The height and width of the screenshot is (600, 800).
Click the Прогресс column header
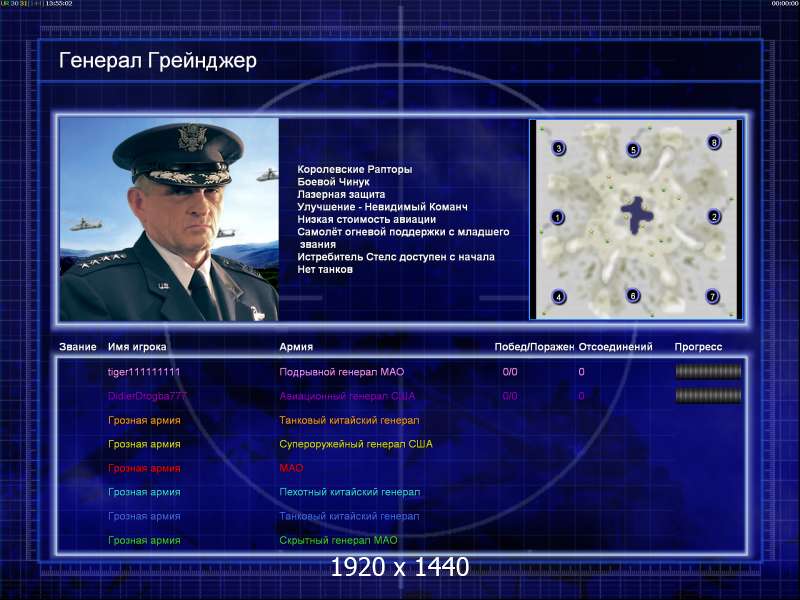(x=698, y=347)
